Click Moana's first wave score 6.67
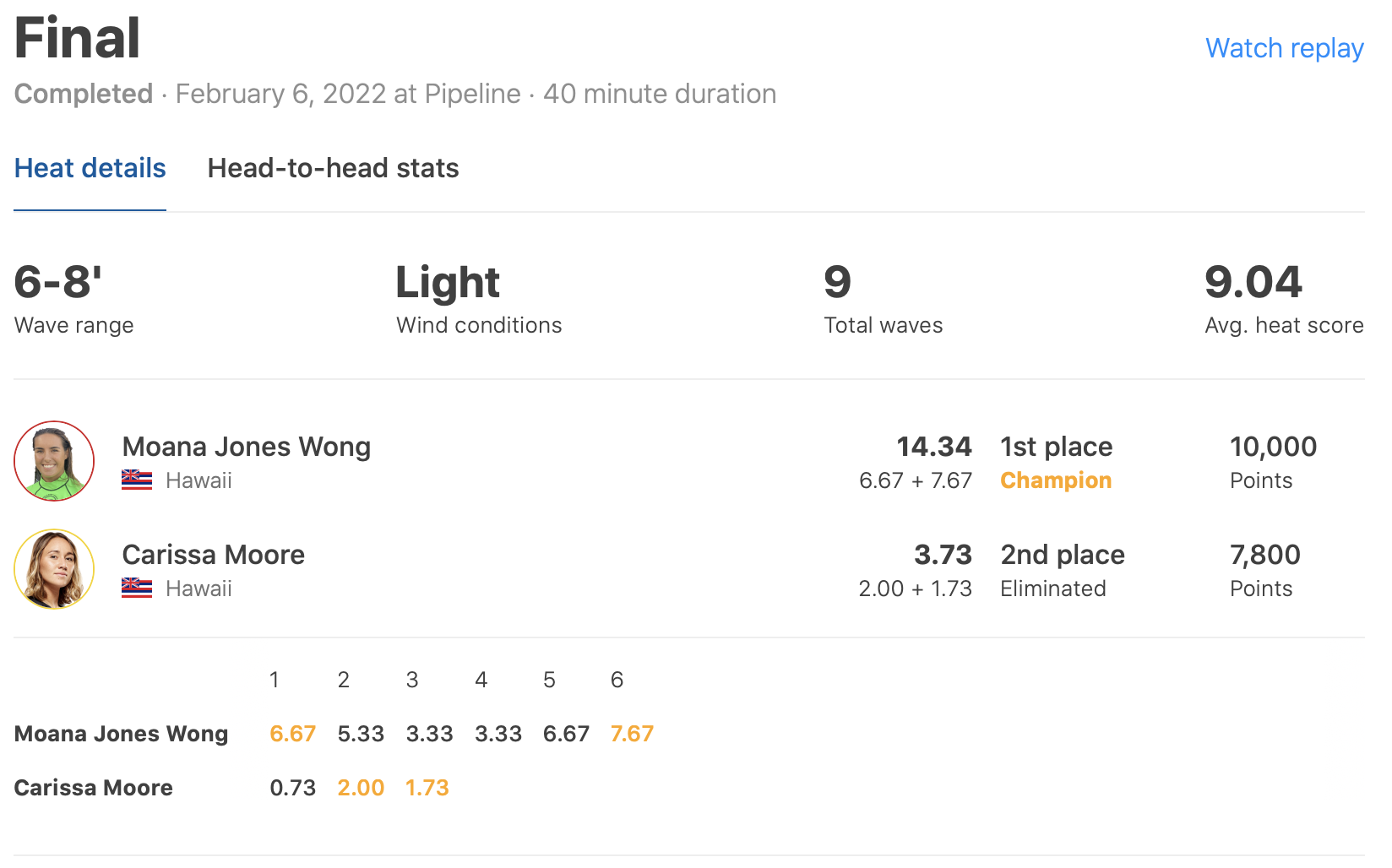Screen dimensions: 1392x868 (x=292, y=734)
